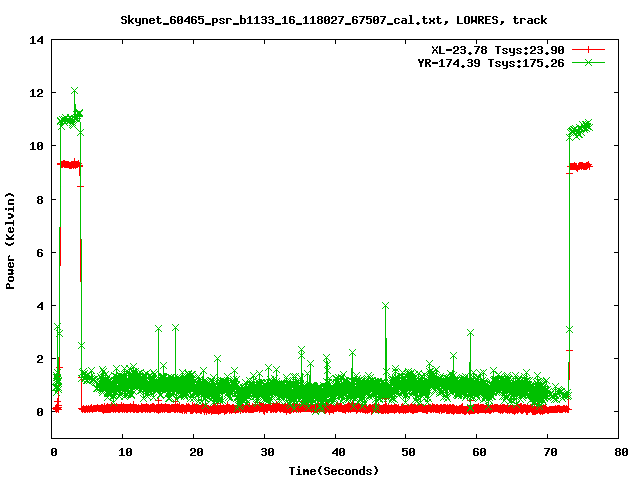640x480 pixels.
Task: Click the 0 tick label on the power axis
Action: 40,412
